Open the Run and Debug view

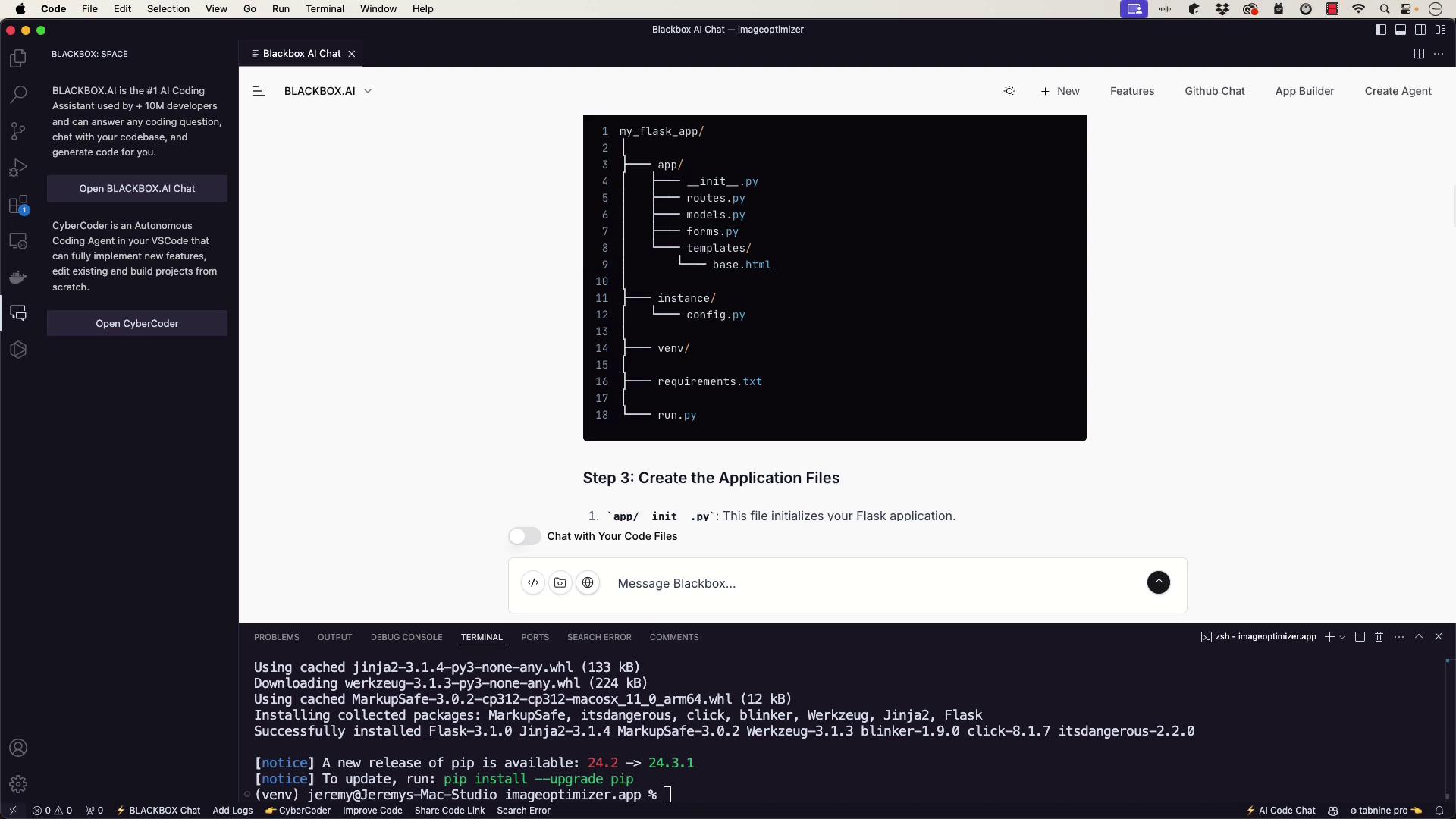(x=18, y=168)
